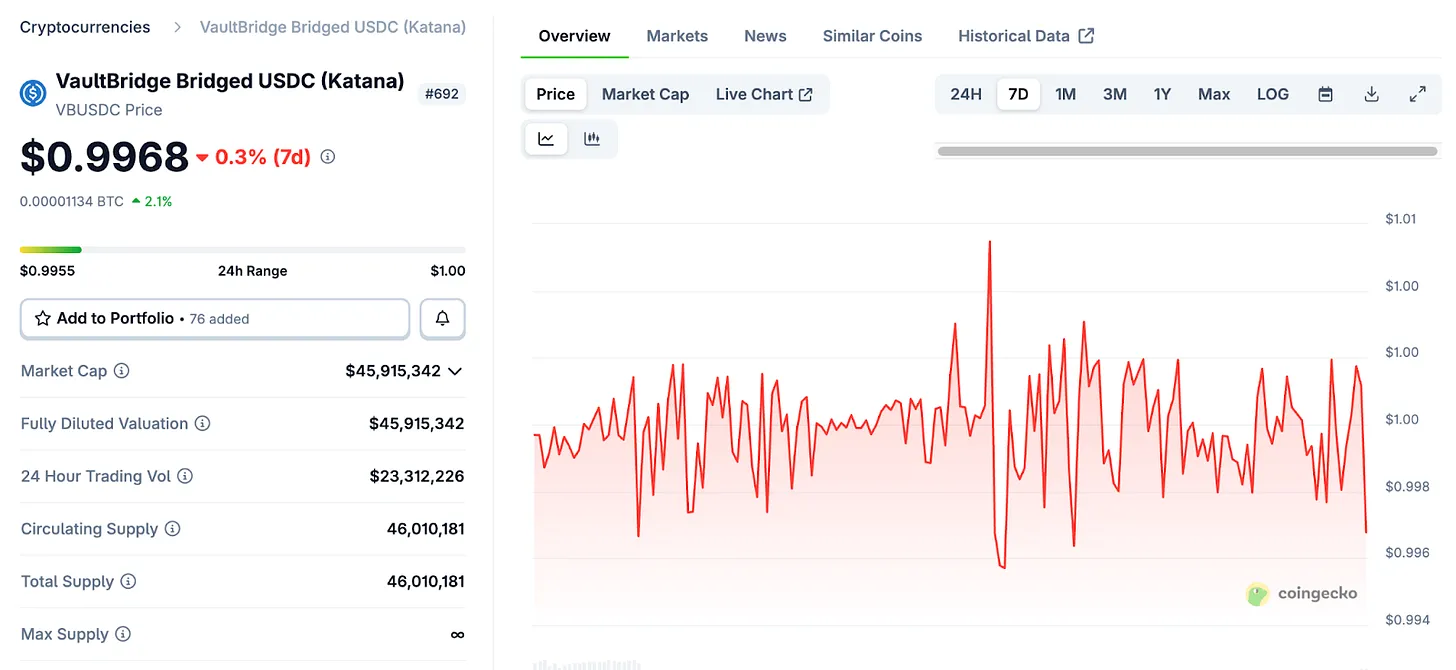1456x670 pixels.
Task: Select the line chart view icon
Action: [546, 139]
